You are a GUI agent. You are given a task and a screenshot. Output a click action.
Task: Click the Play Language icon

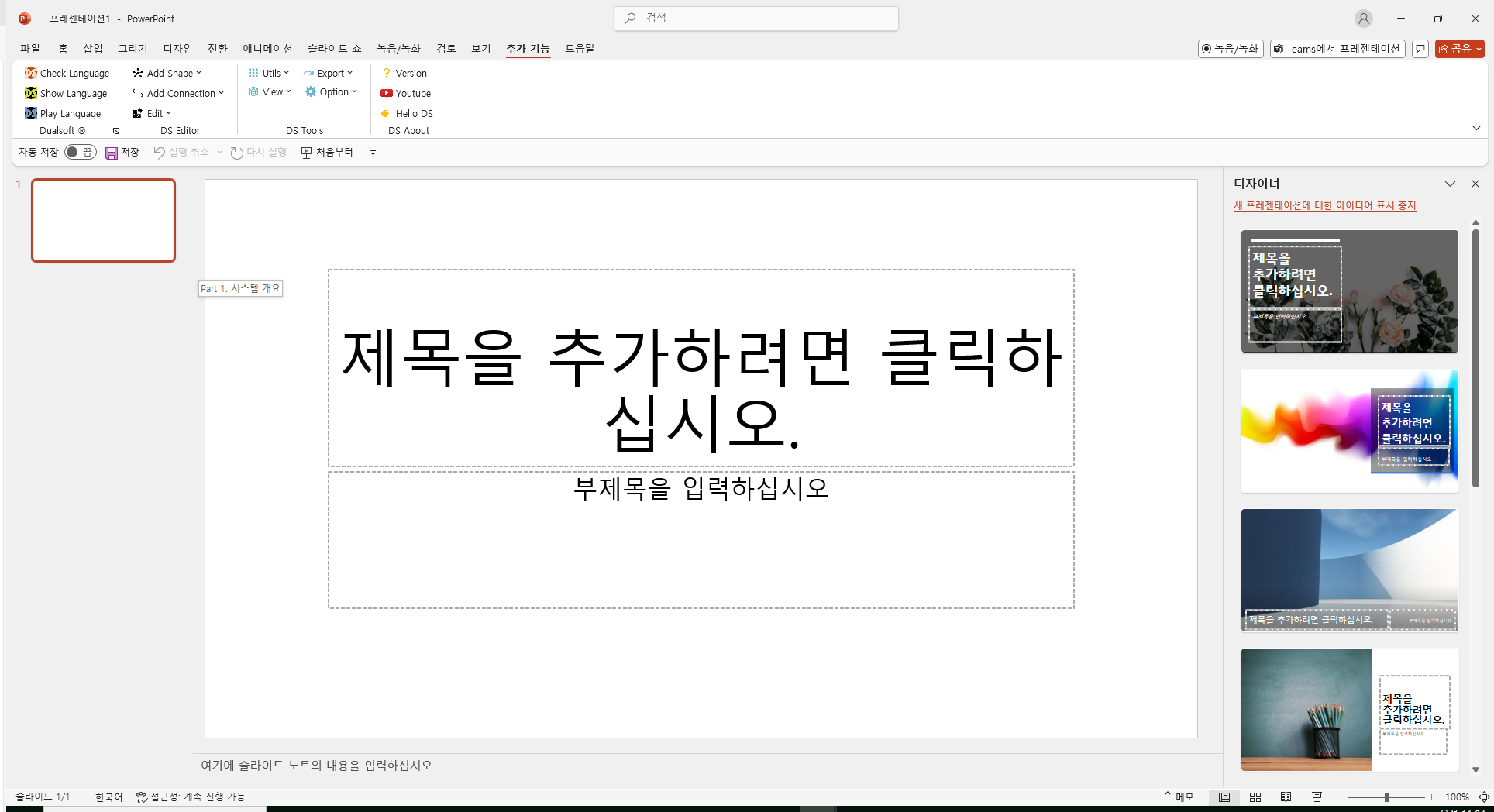pyautogui.click(x=31, y=113)
